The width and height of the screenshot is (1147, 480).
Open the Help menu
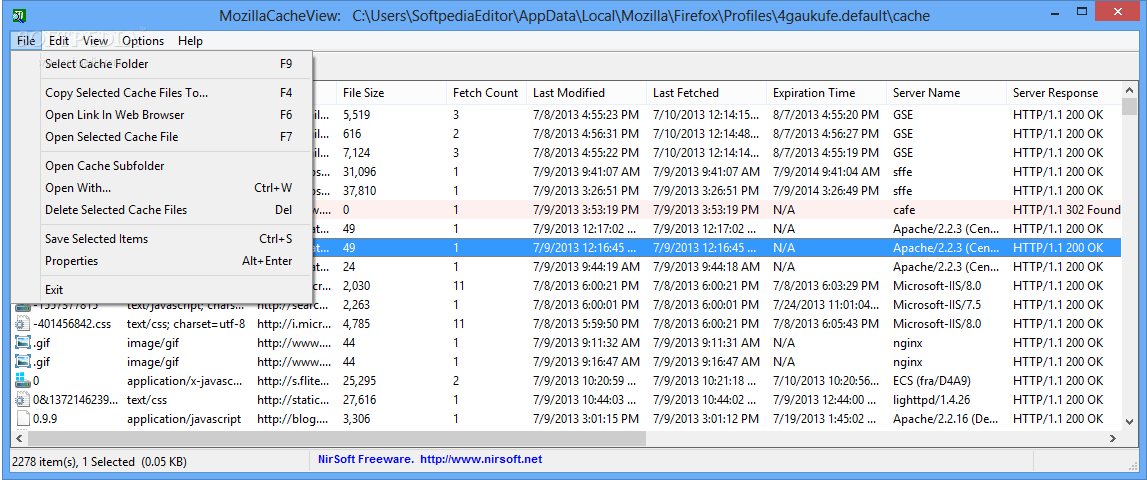[x=190, y=41]
